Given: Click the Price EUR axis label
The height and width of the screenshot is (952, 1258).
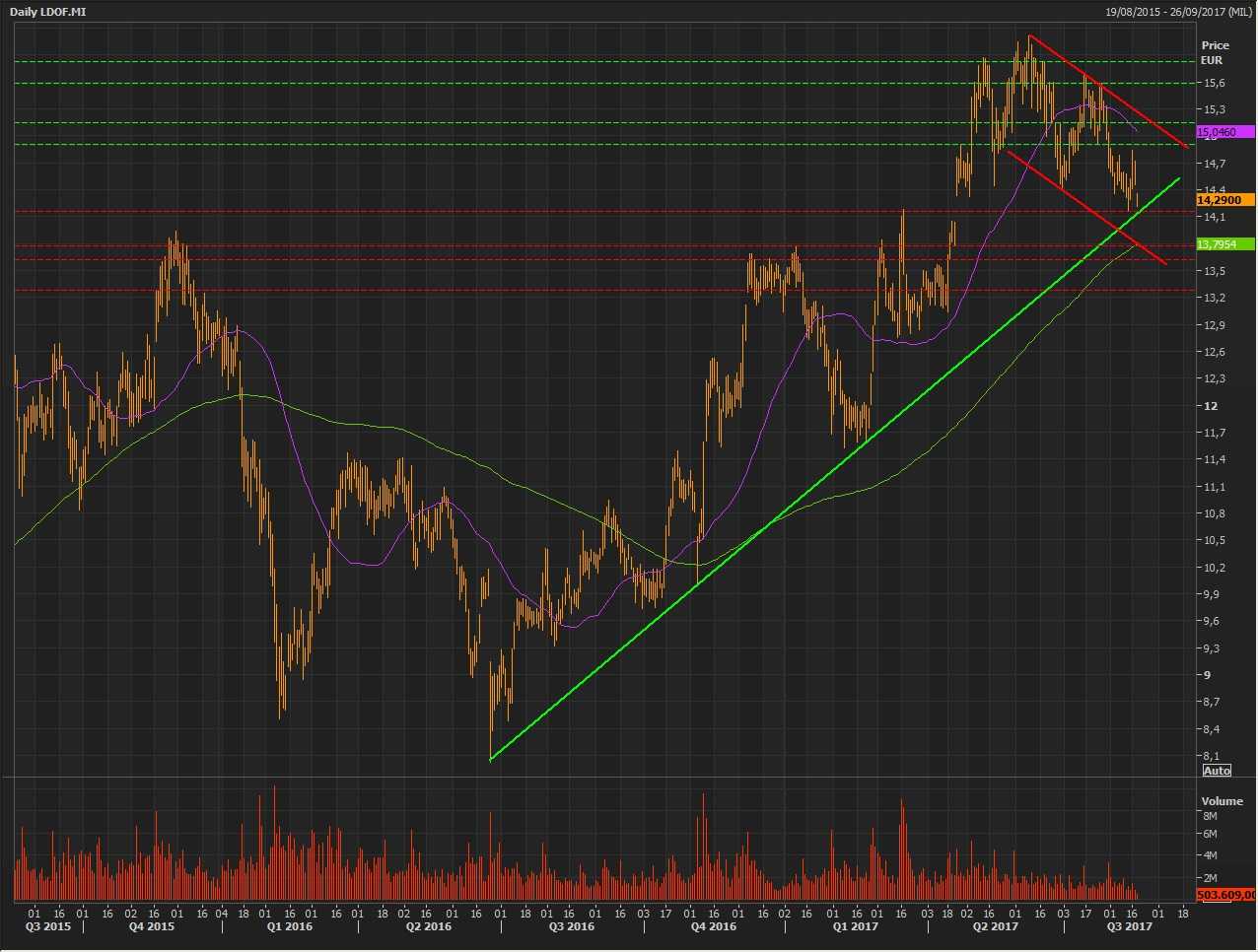Looking at the screenshot, I should click(1215, 53).
